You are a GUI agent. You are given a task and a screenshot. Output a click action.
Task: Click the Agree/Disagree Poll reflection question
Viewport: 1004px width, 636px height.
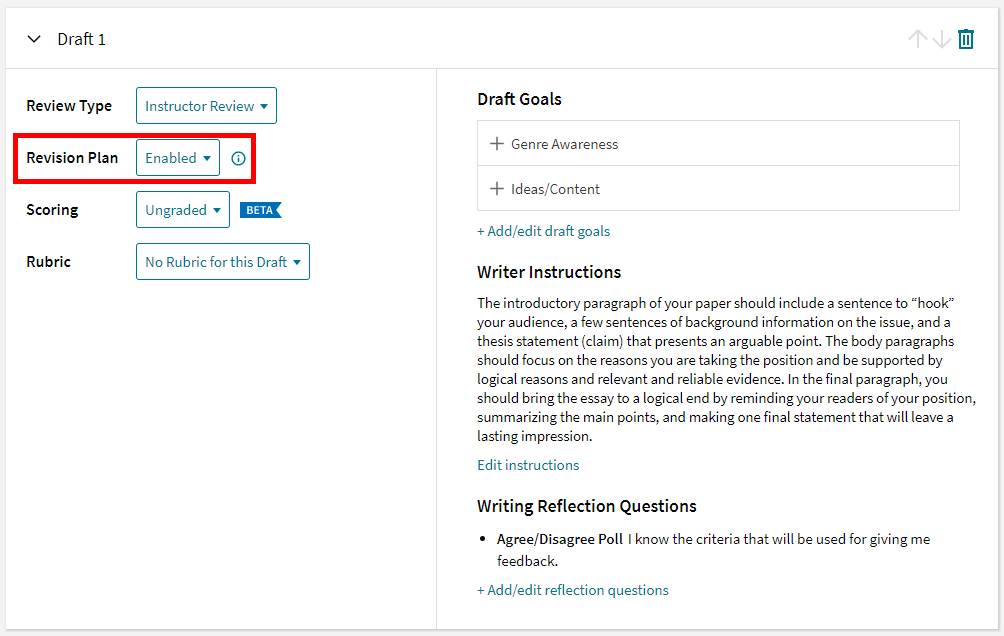click(557, 538)
